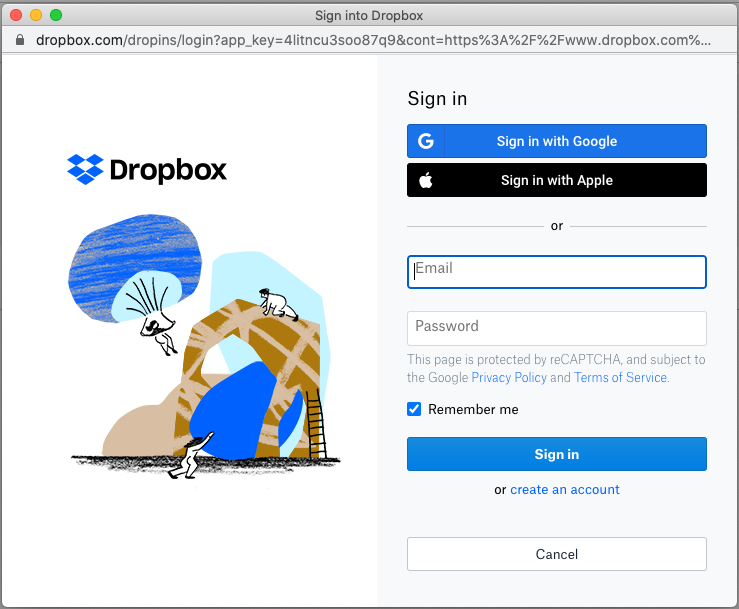Close the window with red button
The height and width of the screenshot is (609, 739).
pyautogui.click(x=16, y=15)
